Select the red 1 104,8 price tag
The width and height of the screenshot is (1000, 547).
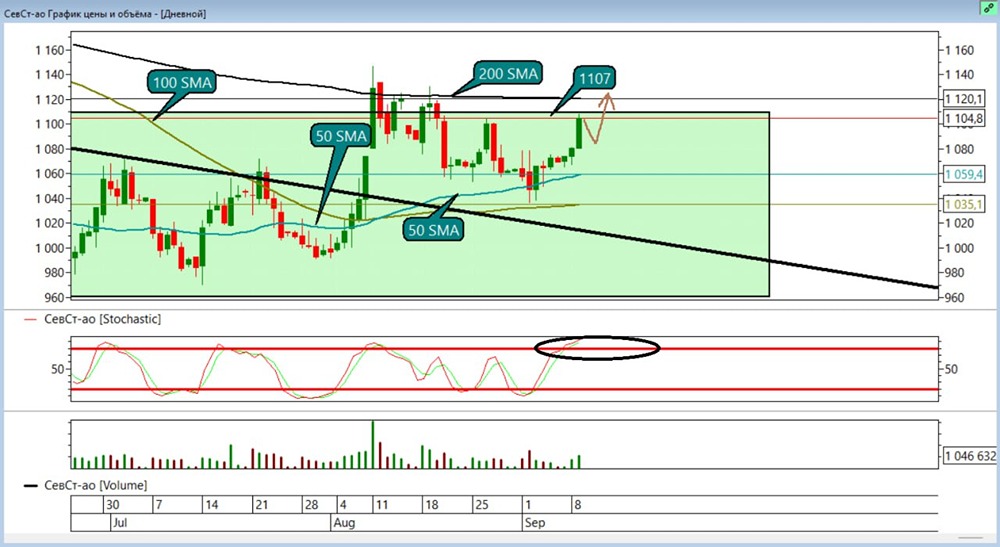[x=964, y=118]
